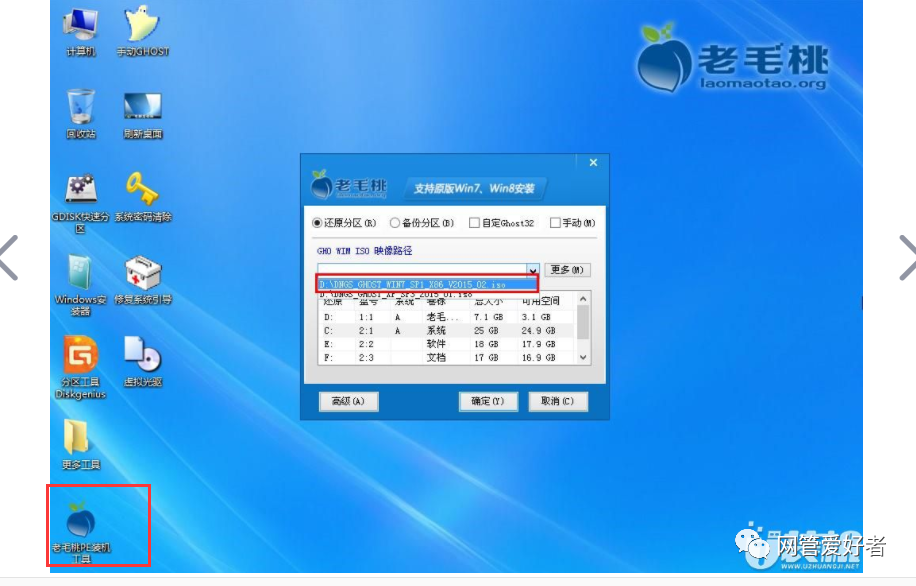Go to next image with right chevron
Screen dimensions: 916x586
pos(907,258)
